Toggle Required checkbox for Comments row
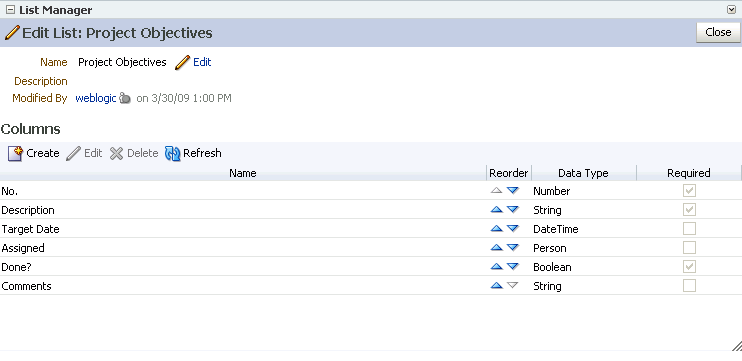The image size is (742, 361). tap(689, 286)
